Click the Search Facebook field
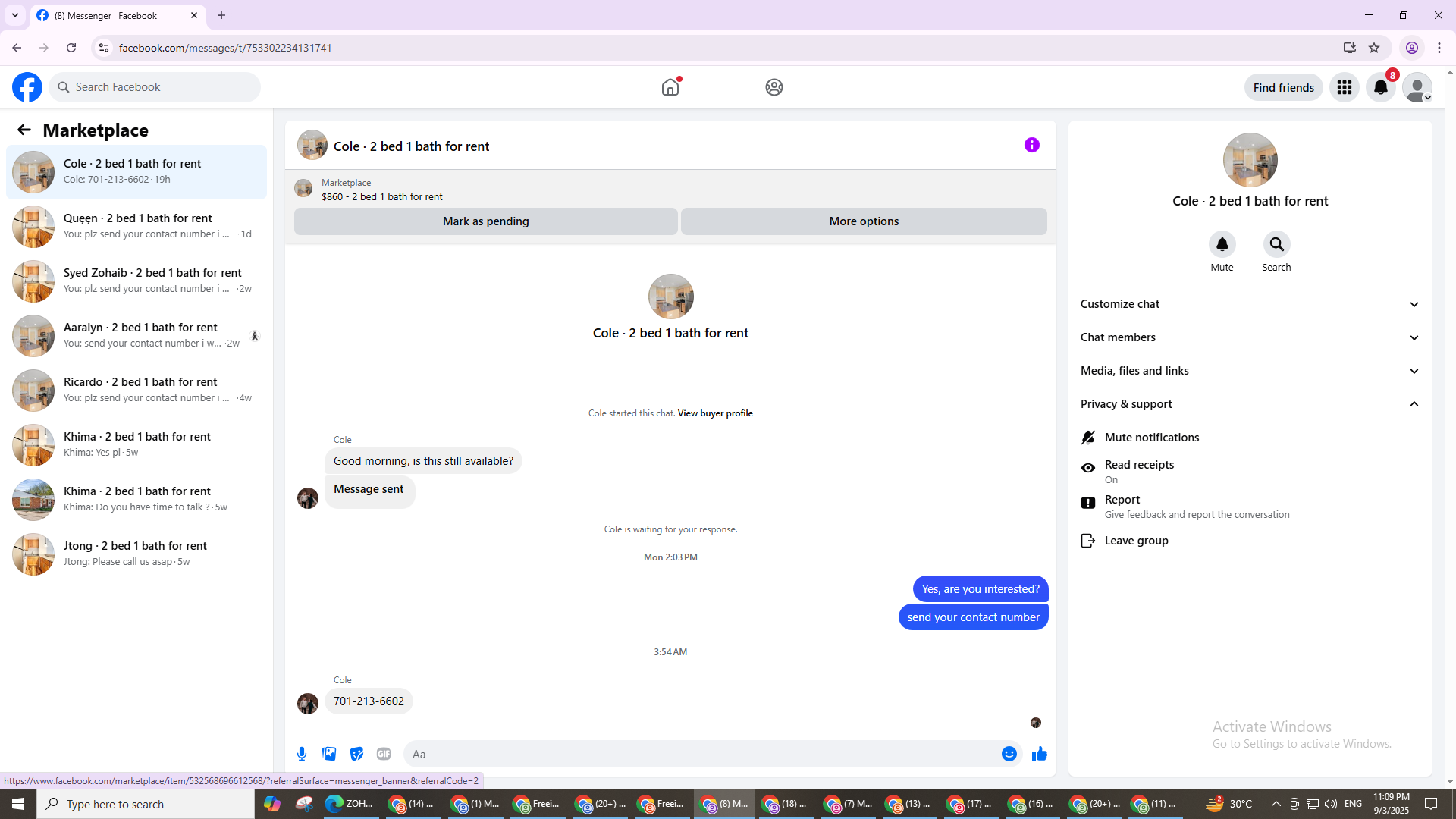1456x819 pixels. pos(155,87)
